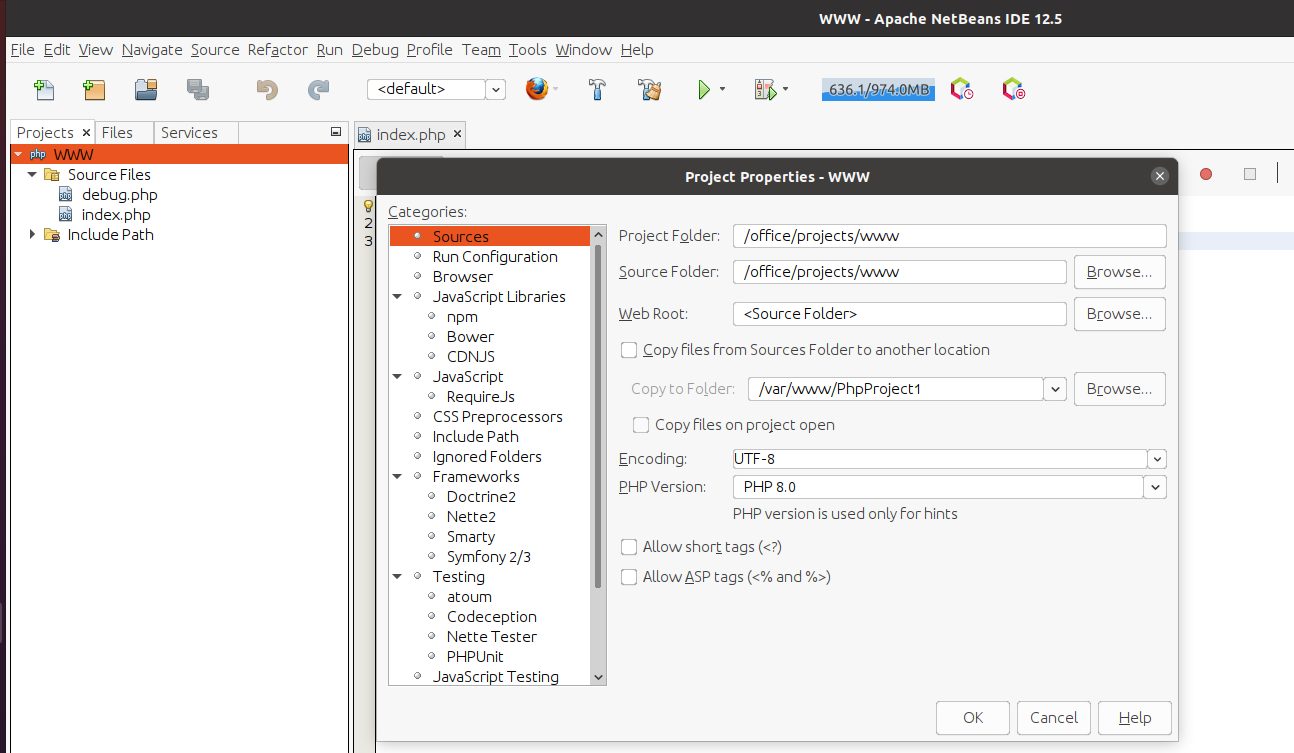
Task: Run the project with green play icon
Action: tap(704, 90)
